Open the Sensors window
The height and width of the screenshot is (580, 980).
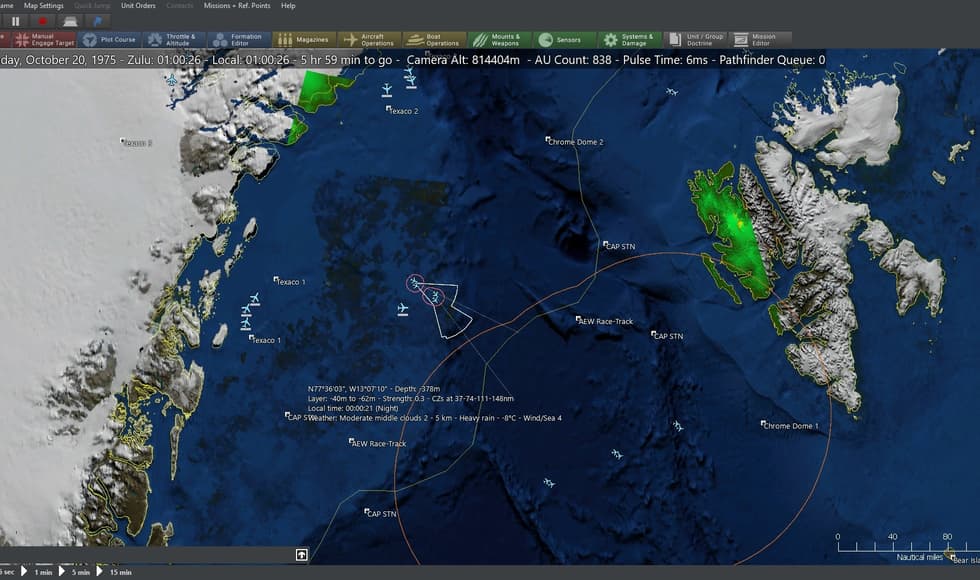pyautogui.click(x=564, y=39)
